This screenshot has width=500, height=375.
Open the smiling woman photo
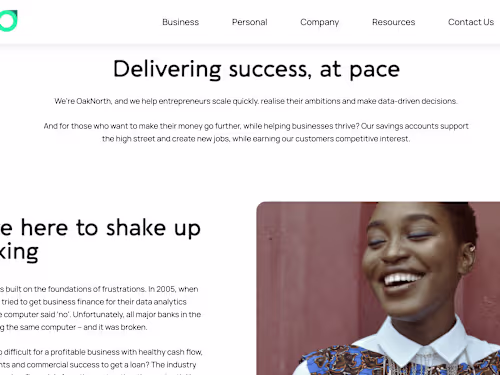coord(378,288)
